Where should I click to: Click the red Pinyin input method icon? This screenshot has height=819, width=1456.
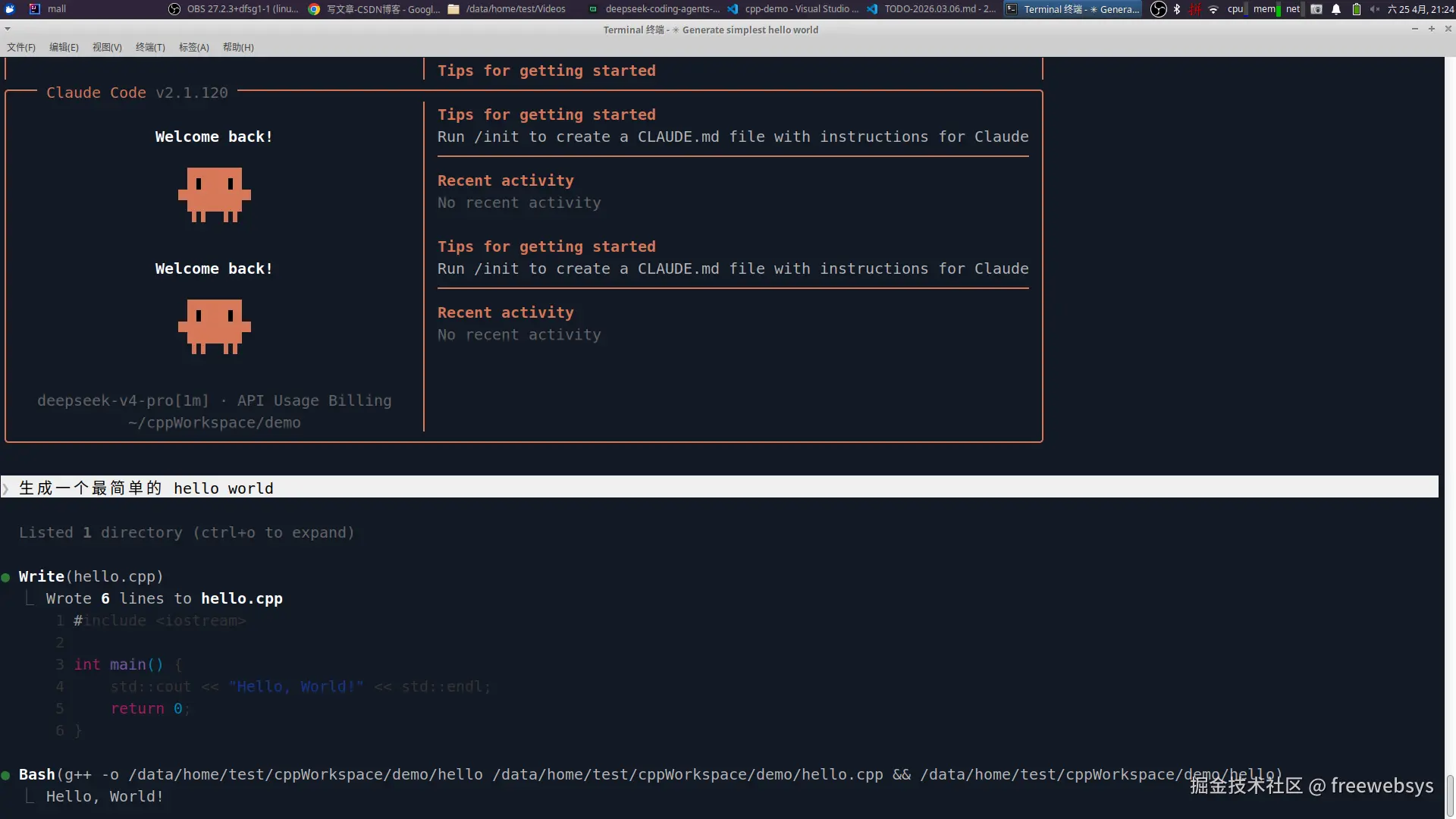[1195, 9]
